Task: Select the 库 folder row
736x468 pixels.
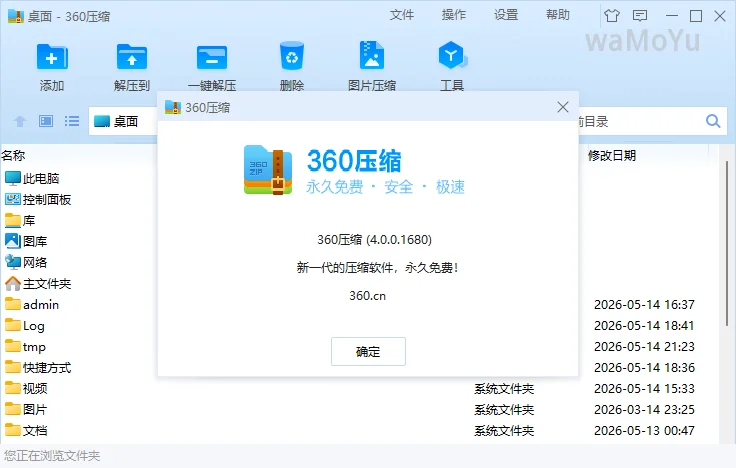Action: 20,221
